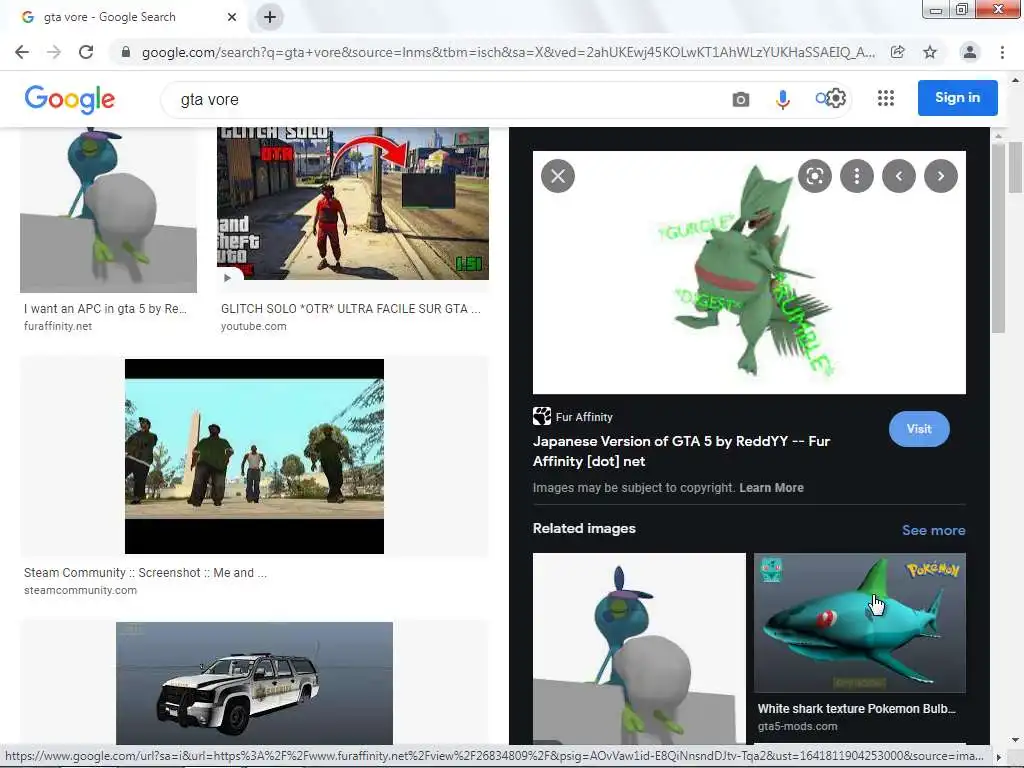Click steamcommunity.com source text
Image resolution: width=1024 pixels, height=768 pixels.
(x=80, y=590)
